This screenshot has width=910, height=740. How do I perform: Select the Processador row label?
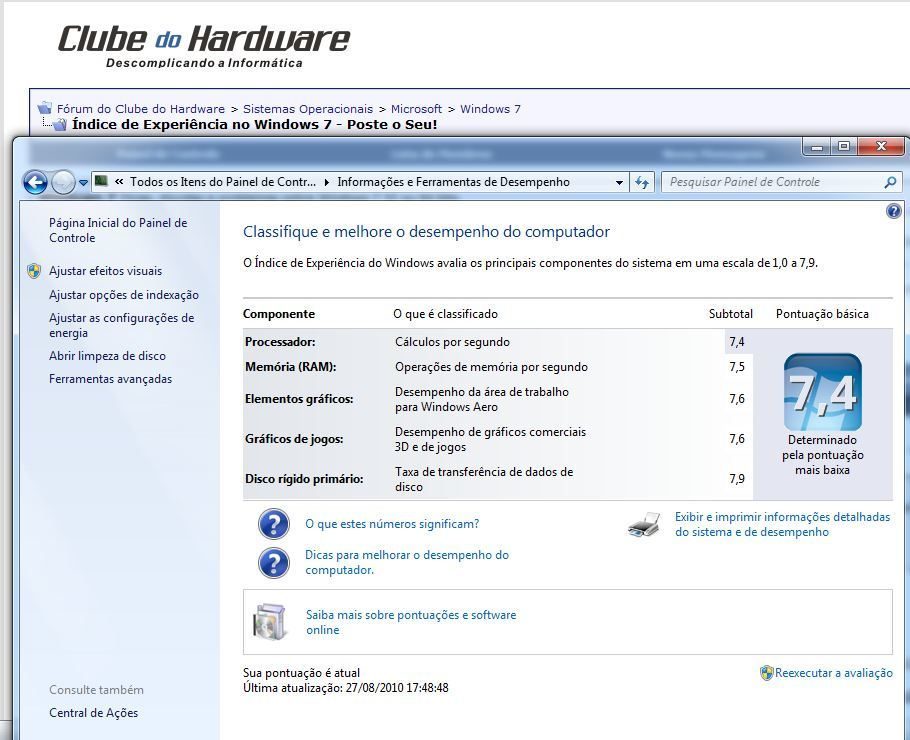pyautogui.click(x=280, y=342)
